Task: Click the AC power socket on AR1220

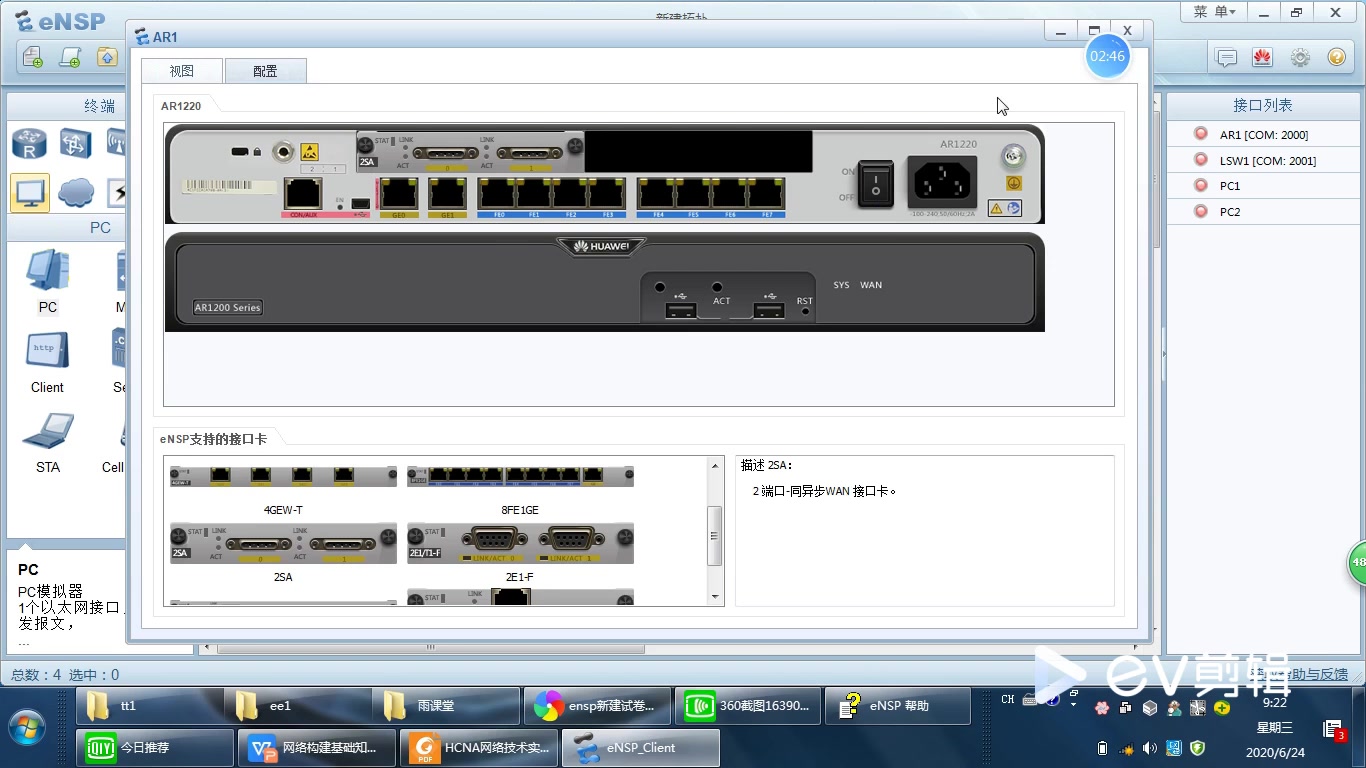Action: click(942, 182)
